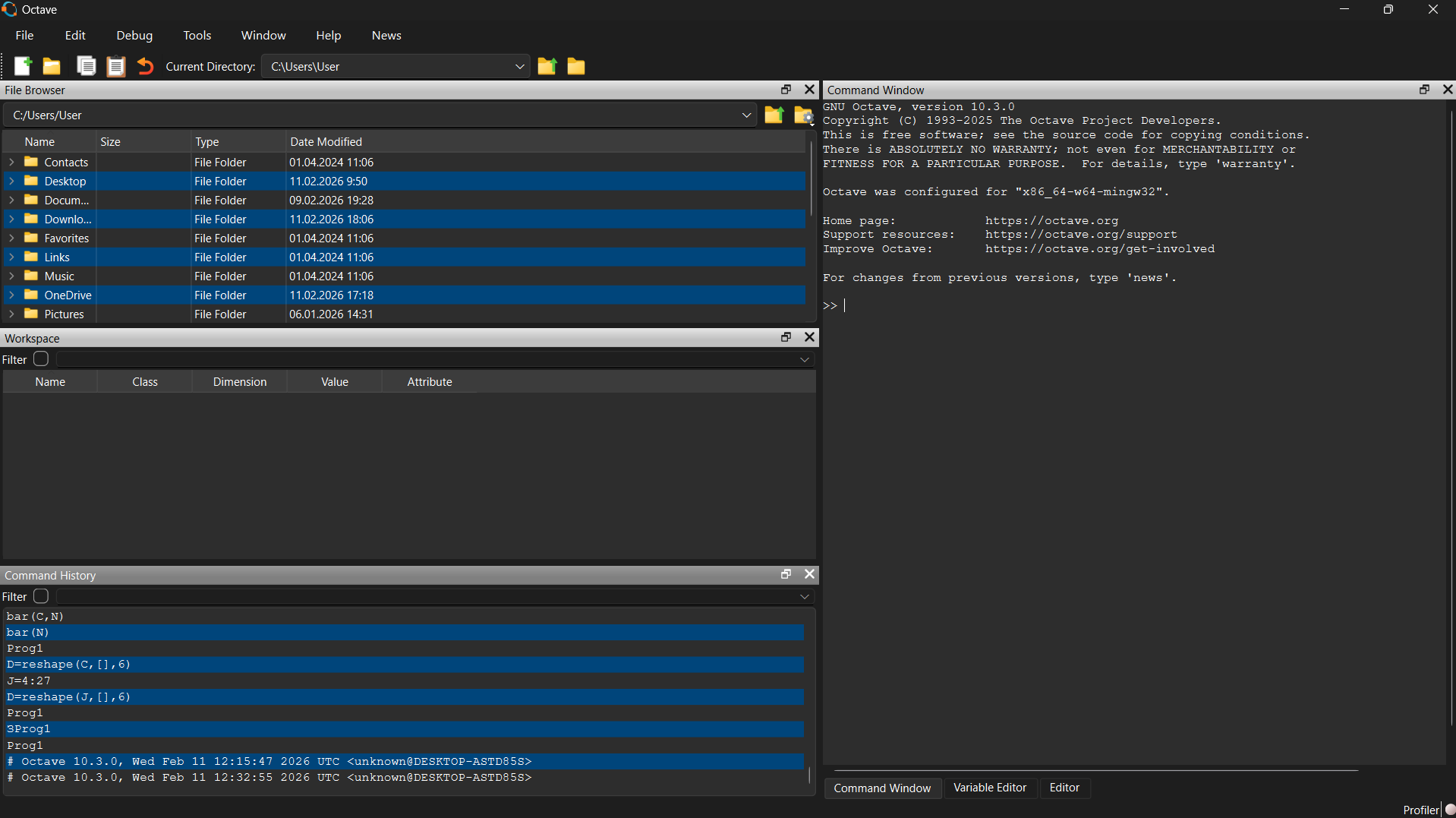The image size is (1456, 818).
Task: Click the Command Window vertical scrollbar
Action: [1451, 418]
